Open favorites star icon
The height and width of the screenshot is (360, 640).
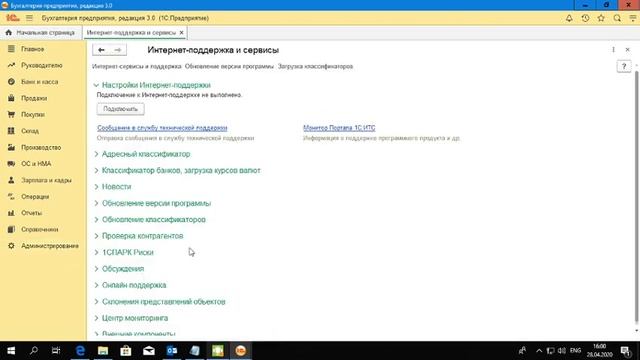[601, 18]
